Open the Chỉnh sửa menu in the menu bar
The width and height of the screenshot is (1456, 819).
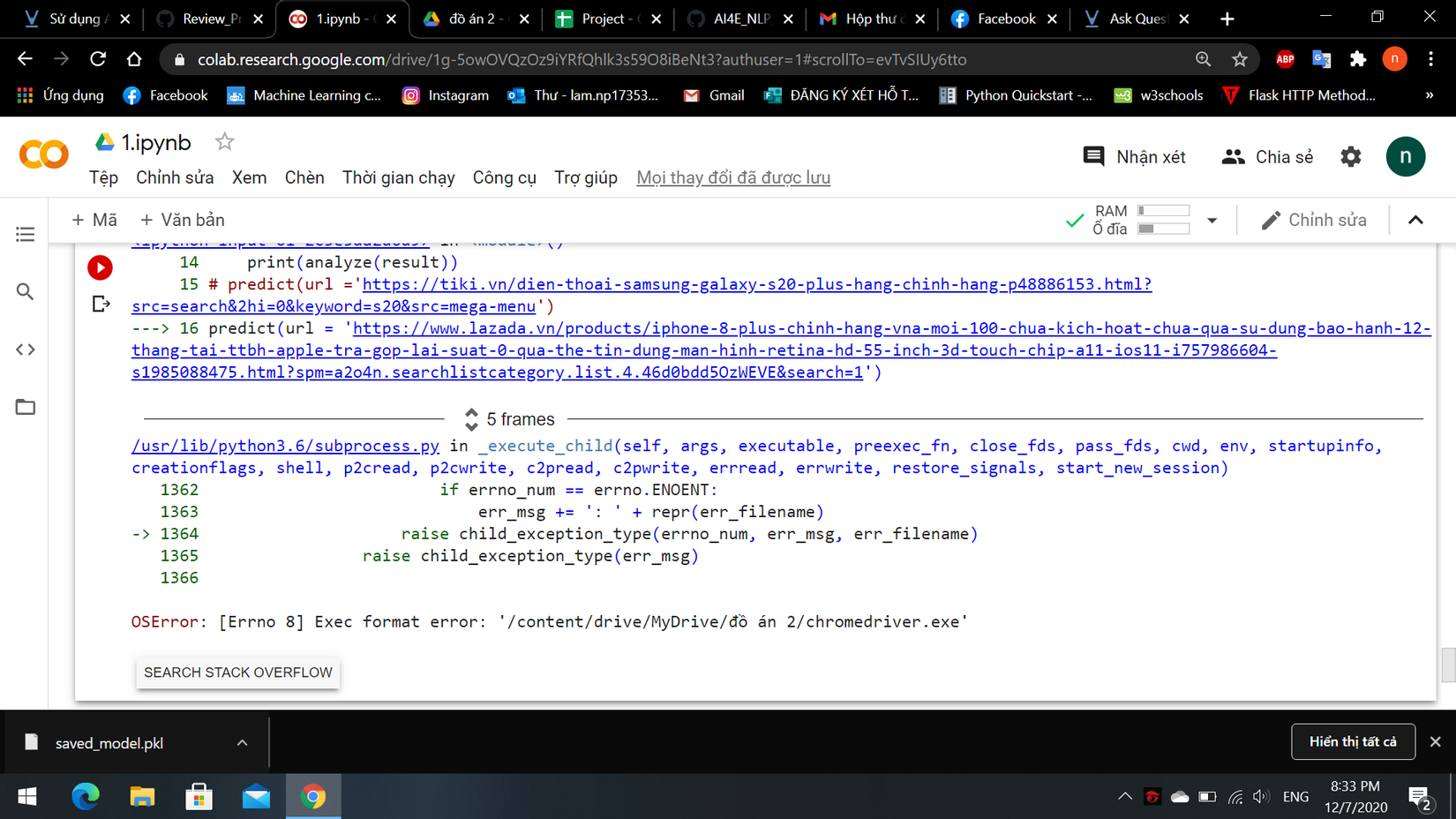pos(175,177)
